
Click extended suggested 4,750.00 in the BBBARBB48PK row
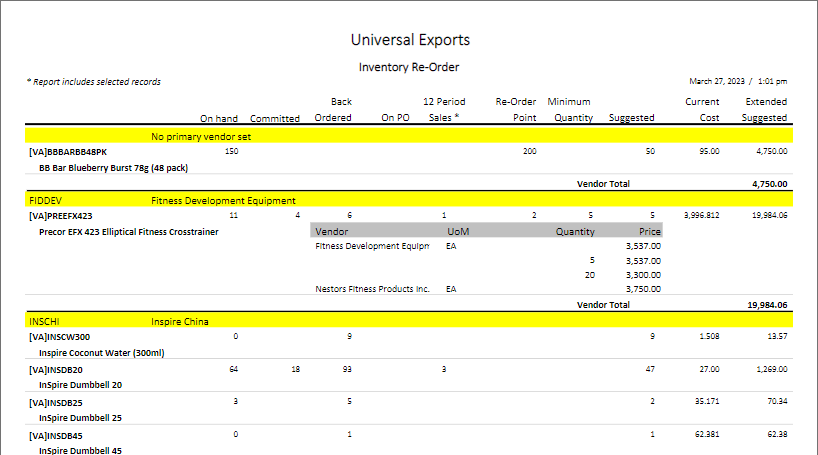pyautogui.click(x=772, y=151)
